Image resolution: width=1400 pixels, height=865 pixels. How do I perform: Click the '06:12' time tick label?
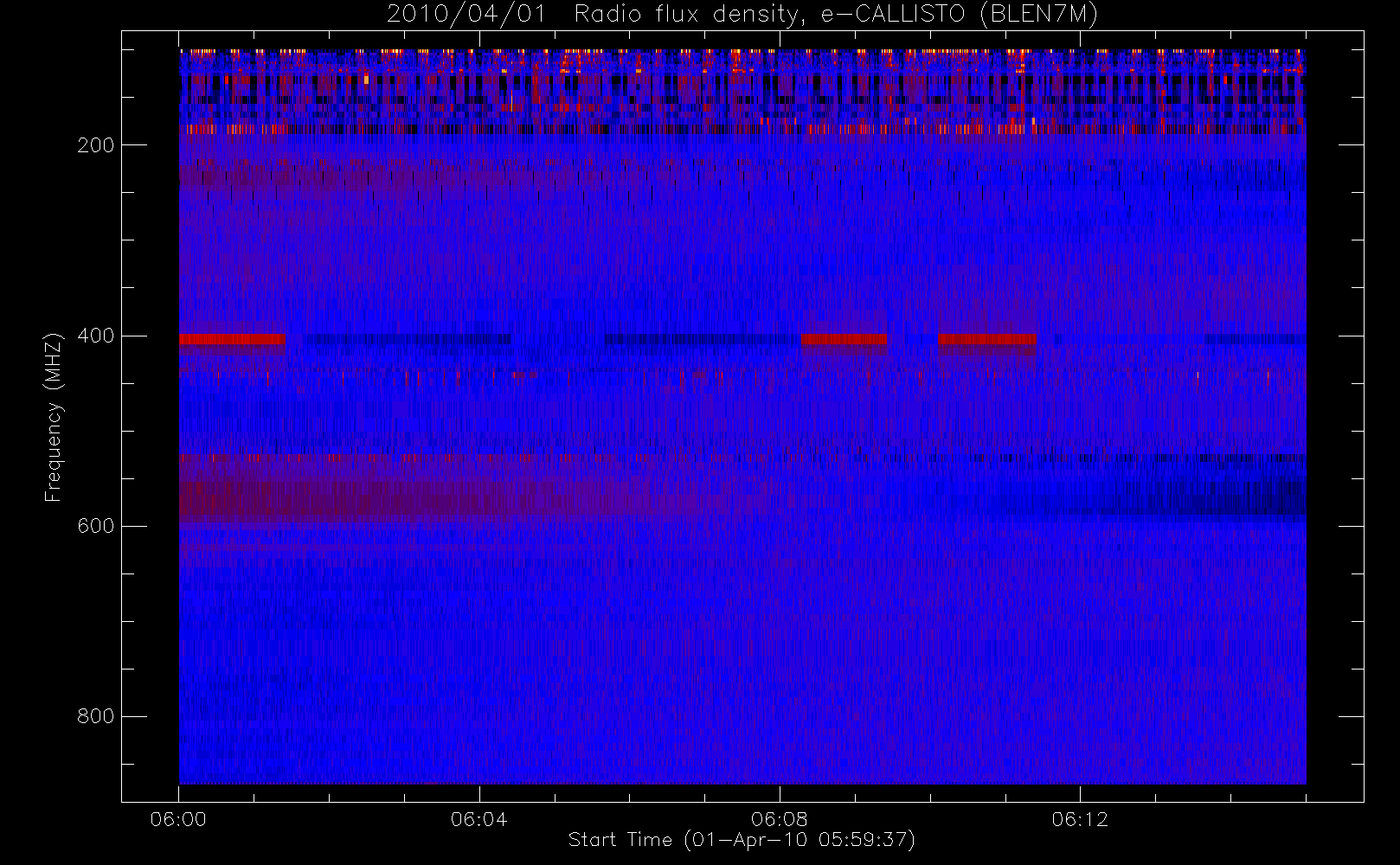click(x=1080, y=819)
